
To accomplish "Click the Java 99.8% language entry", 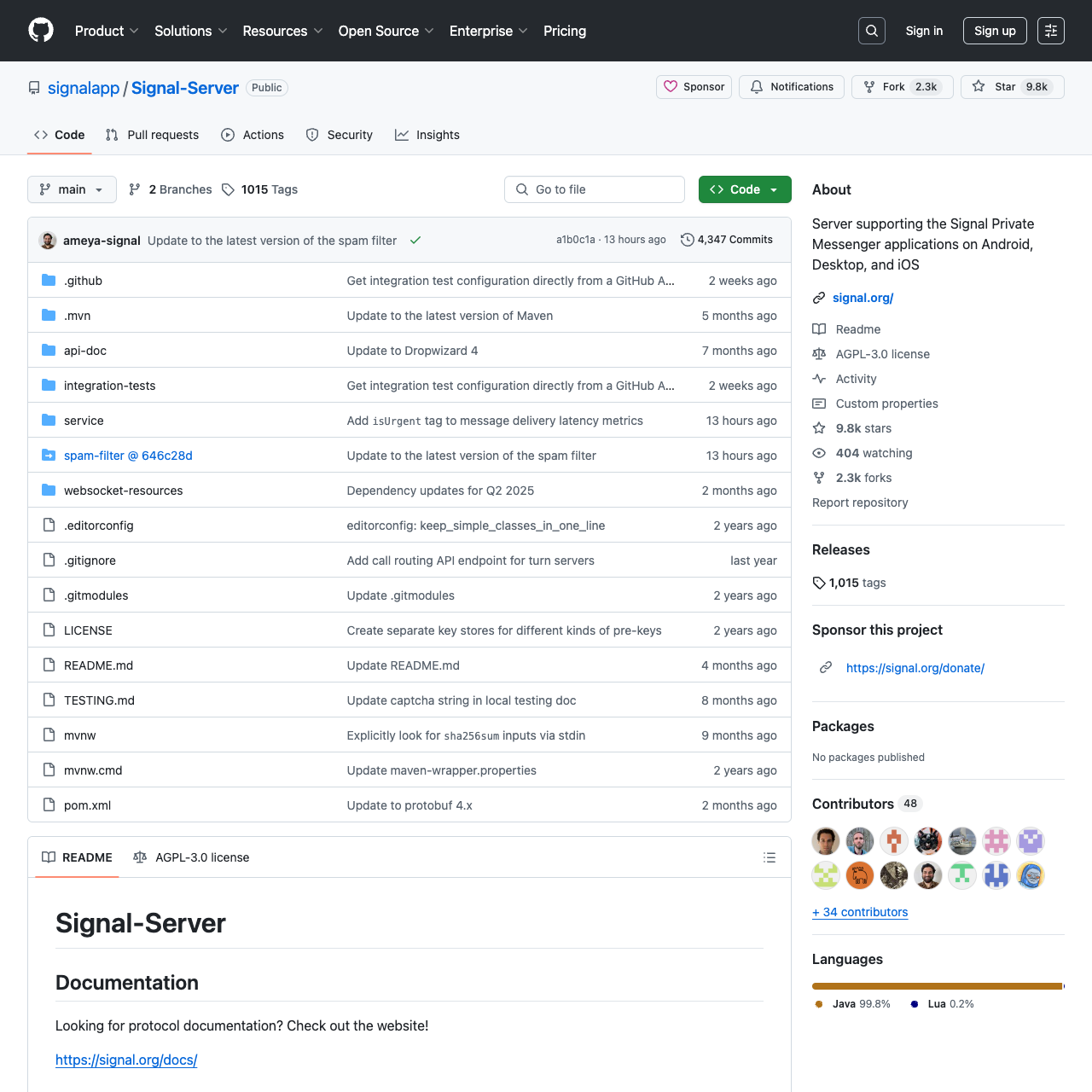I will click(x=852, y=1004).
